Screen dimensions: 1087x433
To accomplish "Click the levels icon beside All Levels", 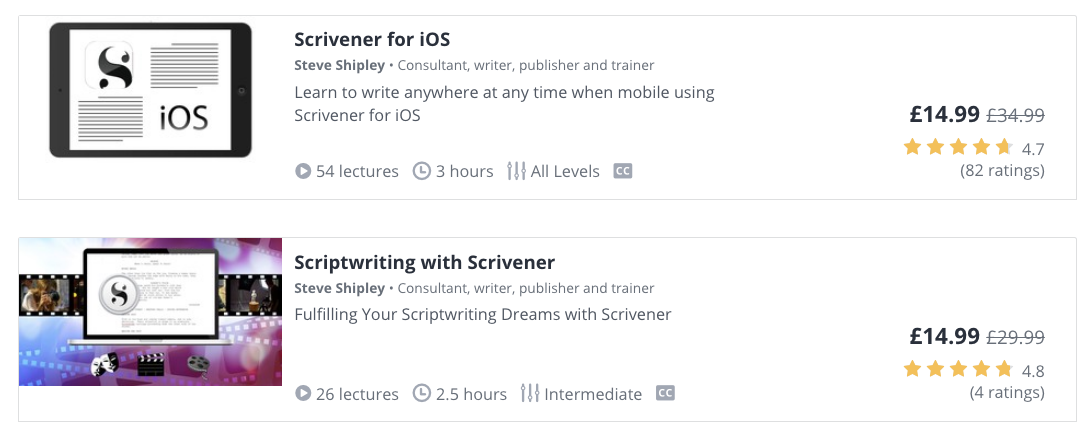I will coord(516,171).
